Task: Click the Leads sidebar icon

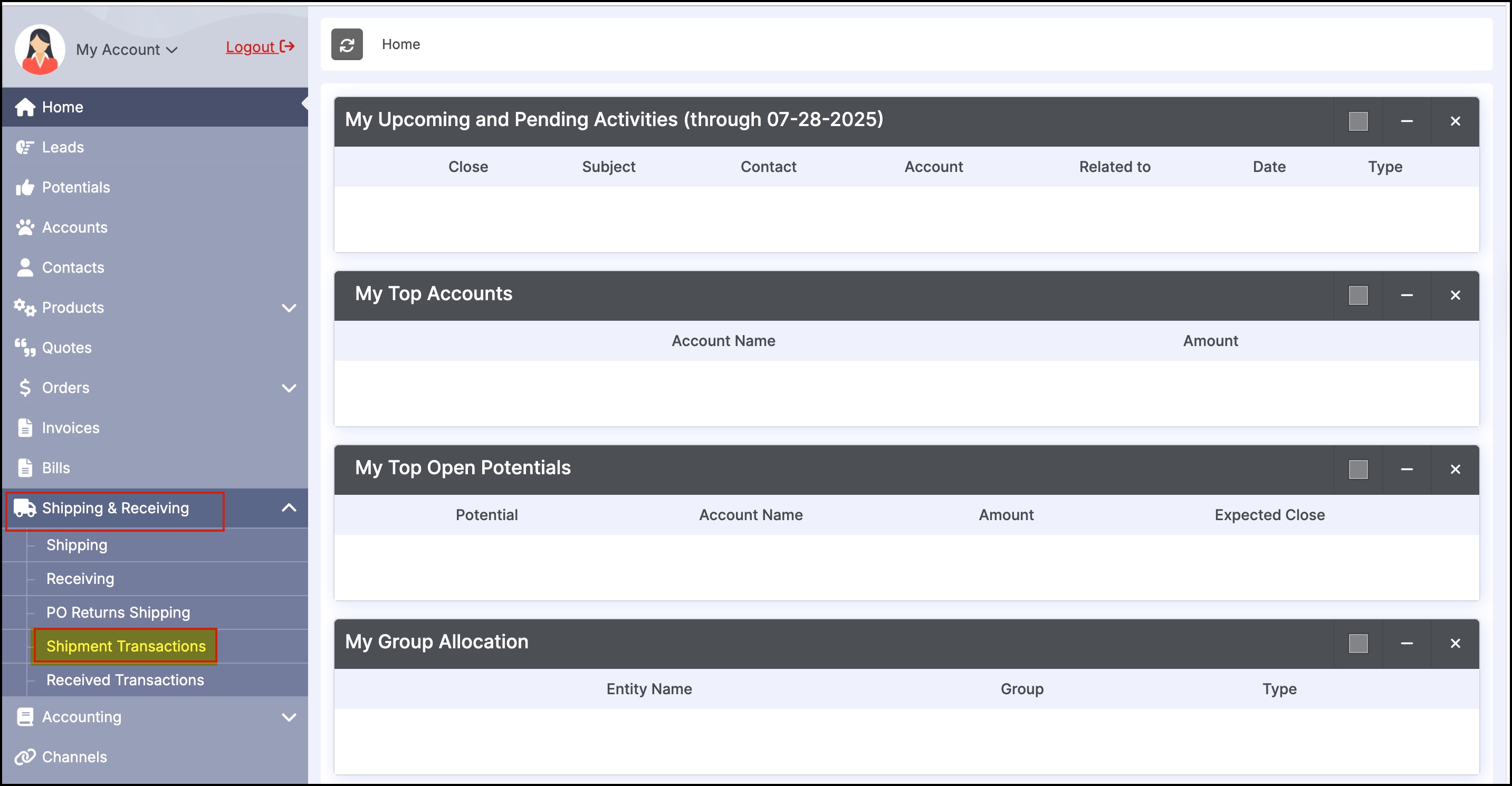Action: tap(25, 147)
